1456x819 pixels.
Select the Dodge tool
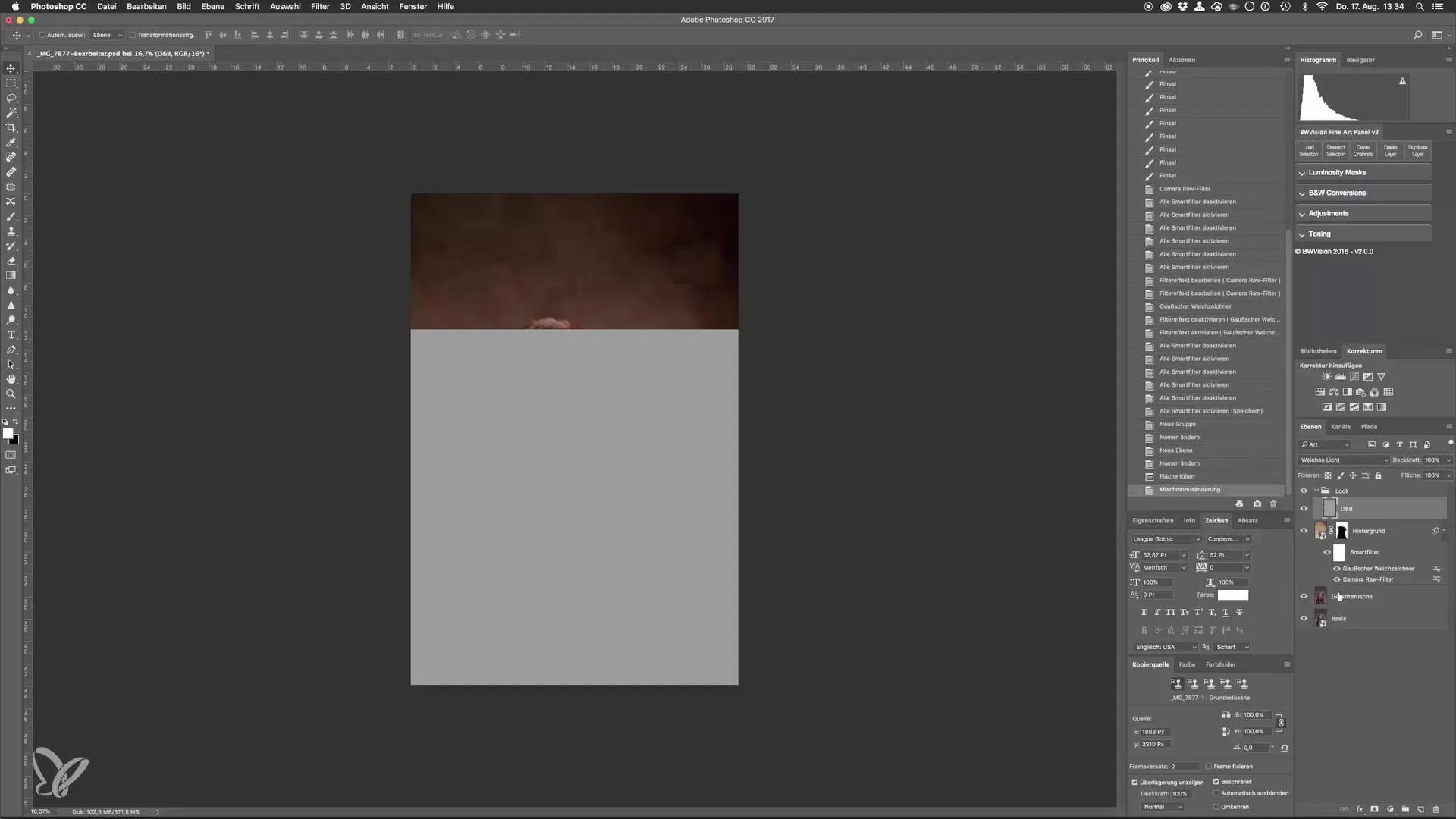coord(11,320)
